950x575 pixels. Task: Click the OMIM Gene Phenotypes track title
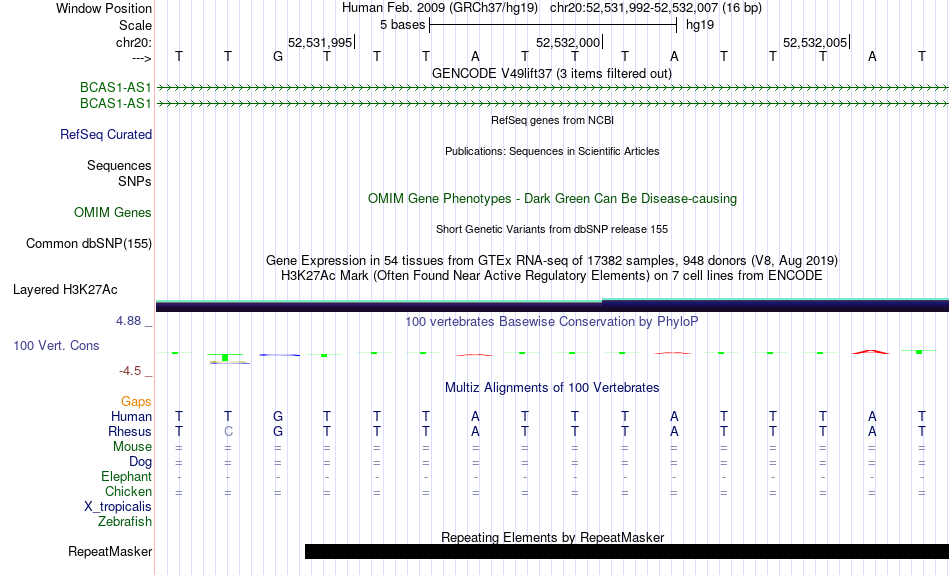pos(552,199)
